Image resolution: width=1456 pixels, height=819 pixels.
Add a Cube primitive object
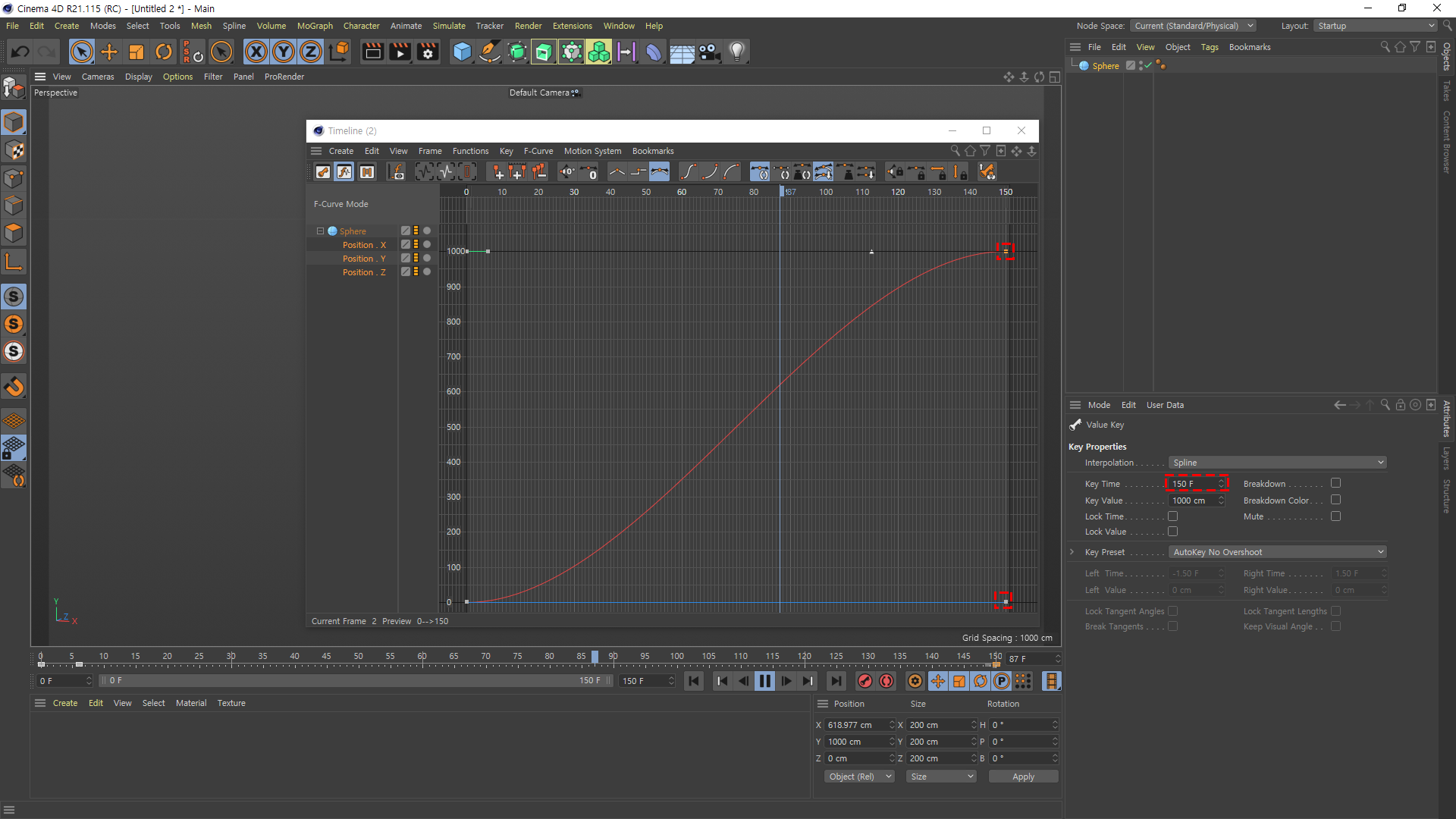click(x=462, y=52)
